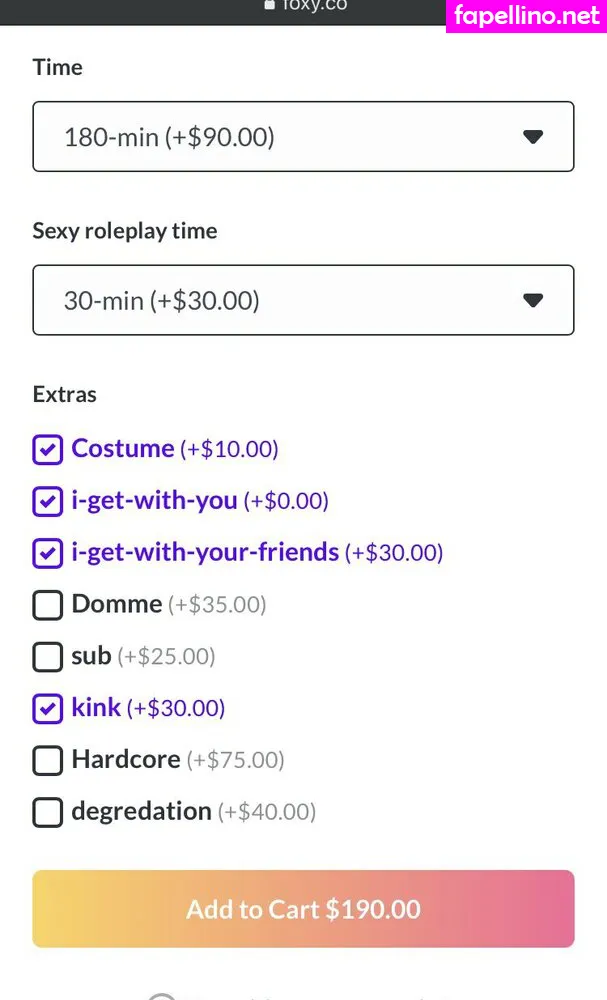Disable the kink extra checkbox

pyautogui.click(x=47, y=709)
